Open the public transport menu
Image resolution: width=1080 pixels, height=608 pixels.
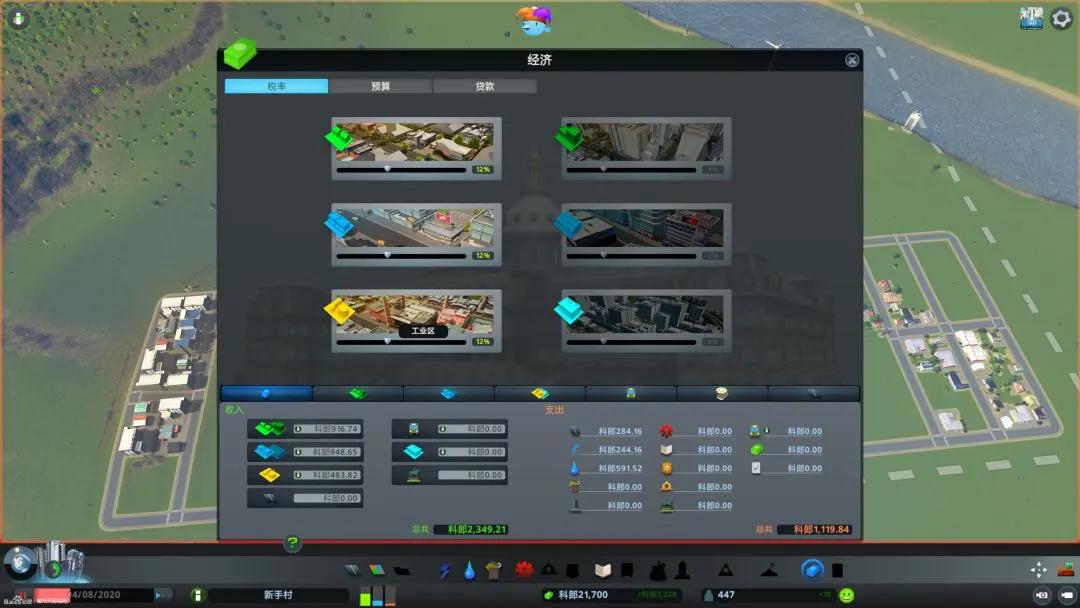(627, 570)
